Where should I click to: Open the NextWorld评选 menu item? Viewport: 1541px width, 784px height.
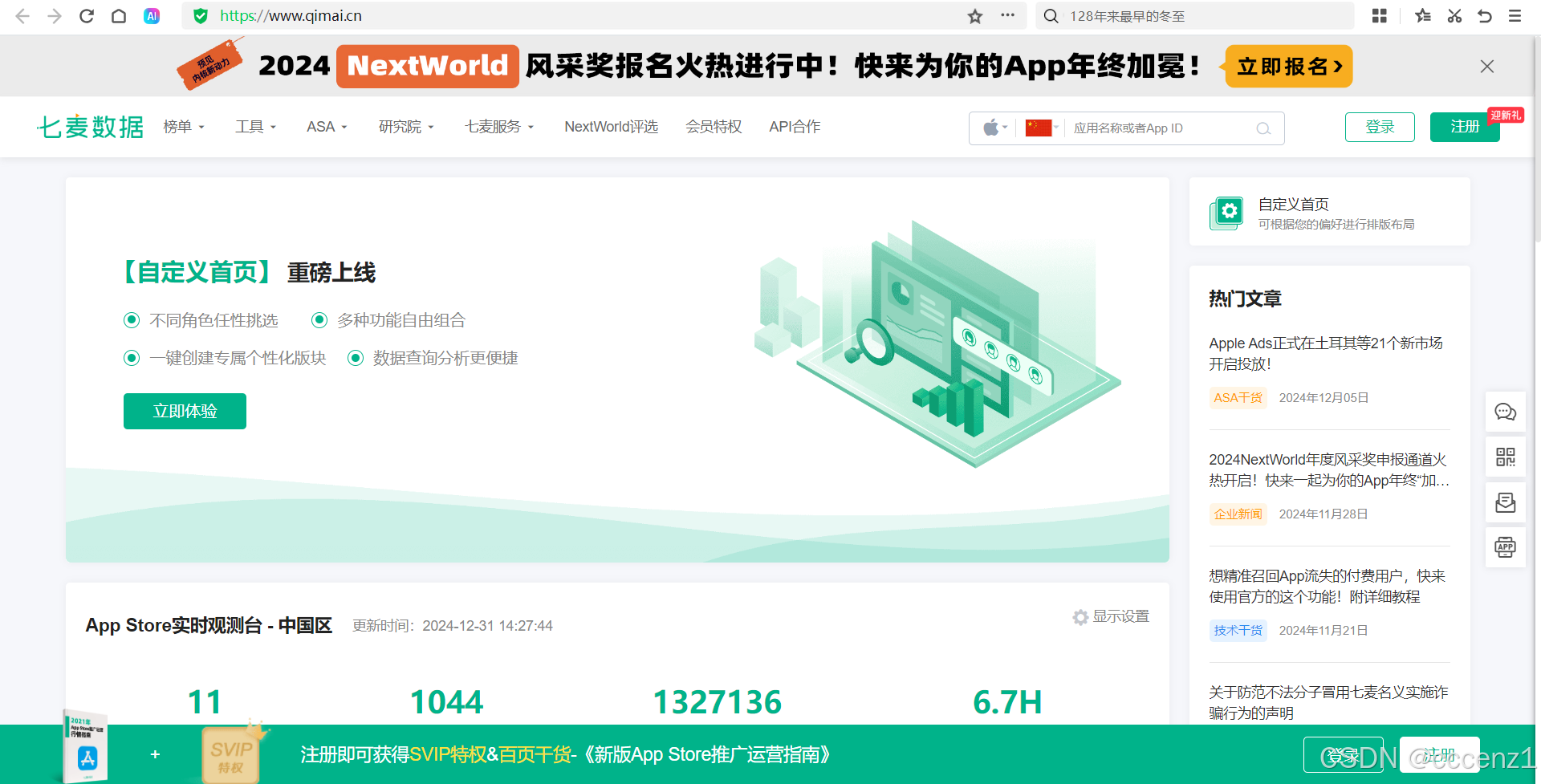(611, 127)
